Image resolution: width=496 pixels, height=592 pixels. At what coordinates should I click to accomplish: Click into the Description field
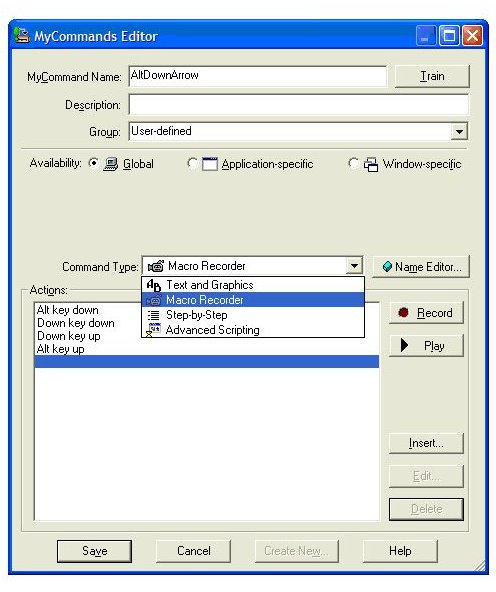click(299, 105)
